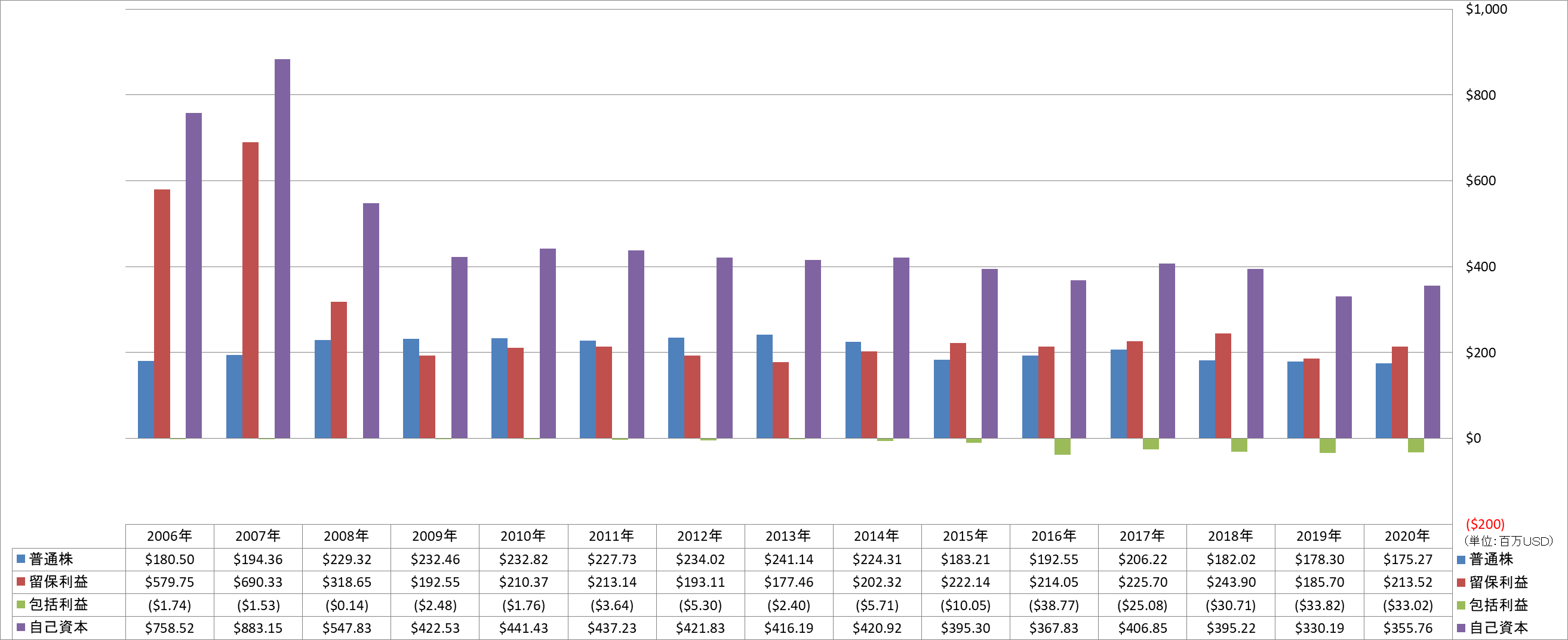Click the $800 axis label
The width and height of the screenshot is (1568, 640).
coord(1480,95)
